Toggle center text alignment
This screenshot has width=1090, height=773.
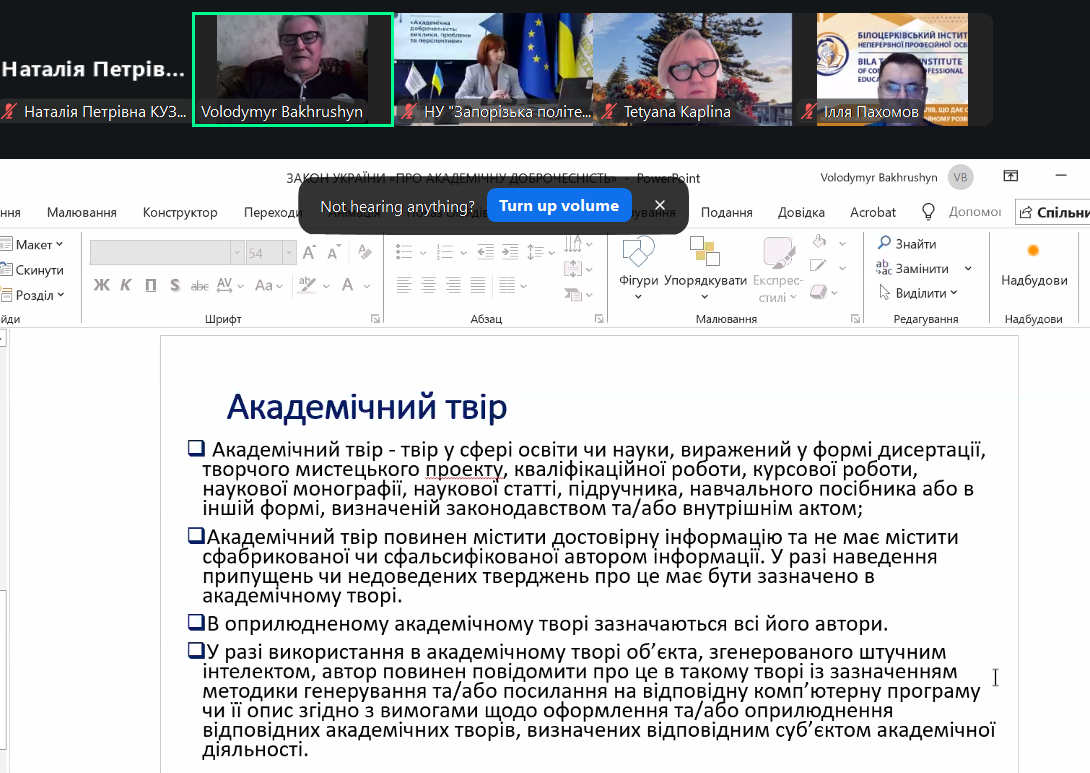click(x=428, y=284)
